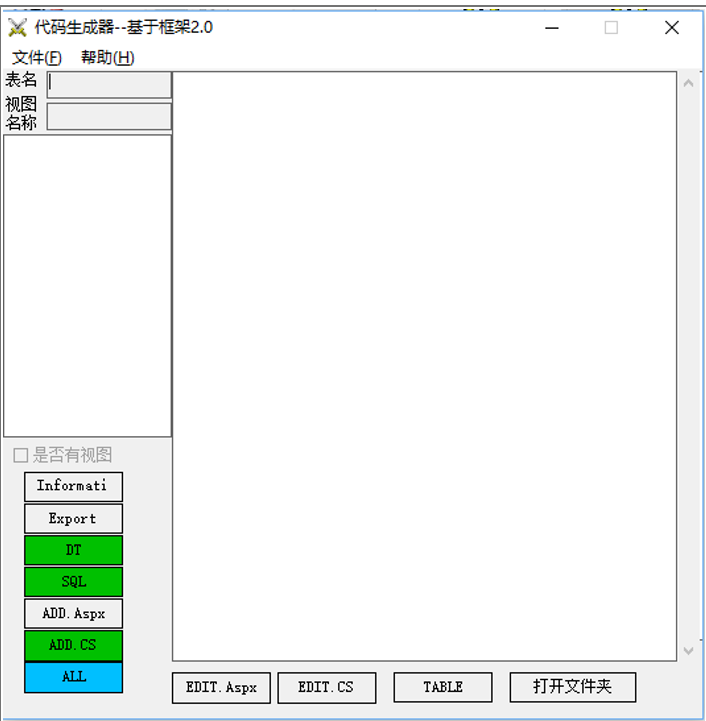Click the Informati button
The height and width of the screenshot is (721, 706).
[74, 486]
